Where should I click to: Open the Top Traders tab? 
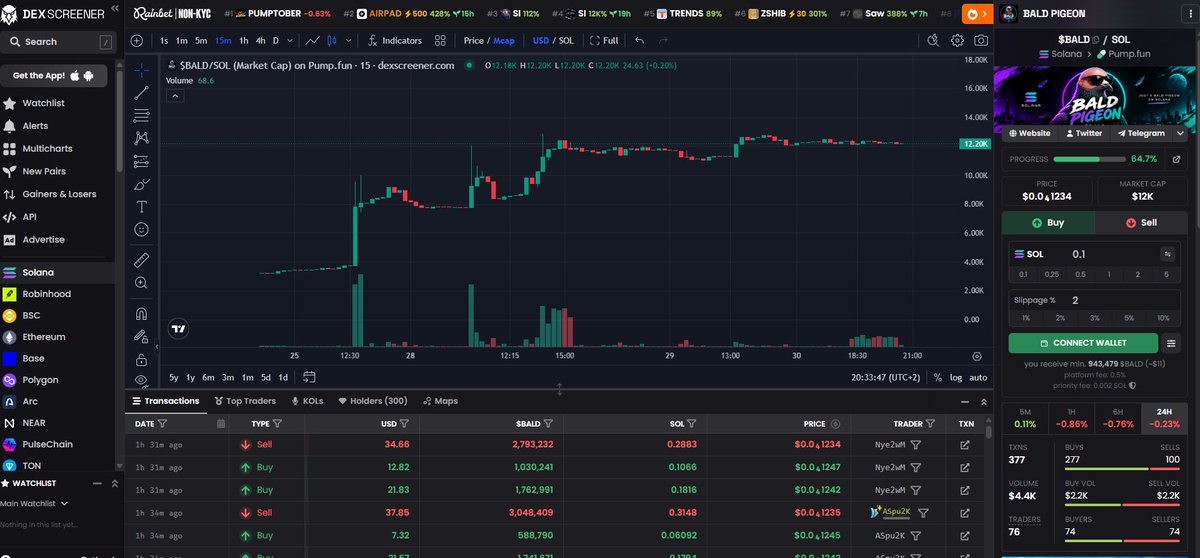tap(244, 401)
